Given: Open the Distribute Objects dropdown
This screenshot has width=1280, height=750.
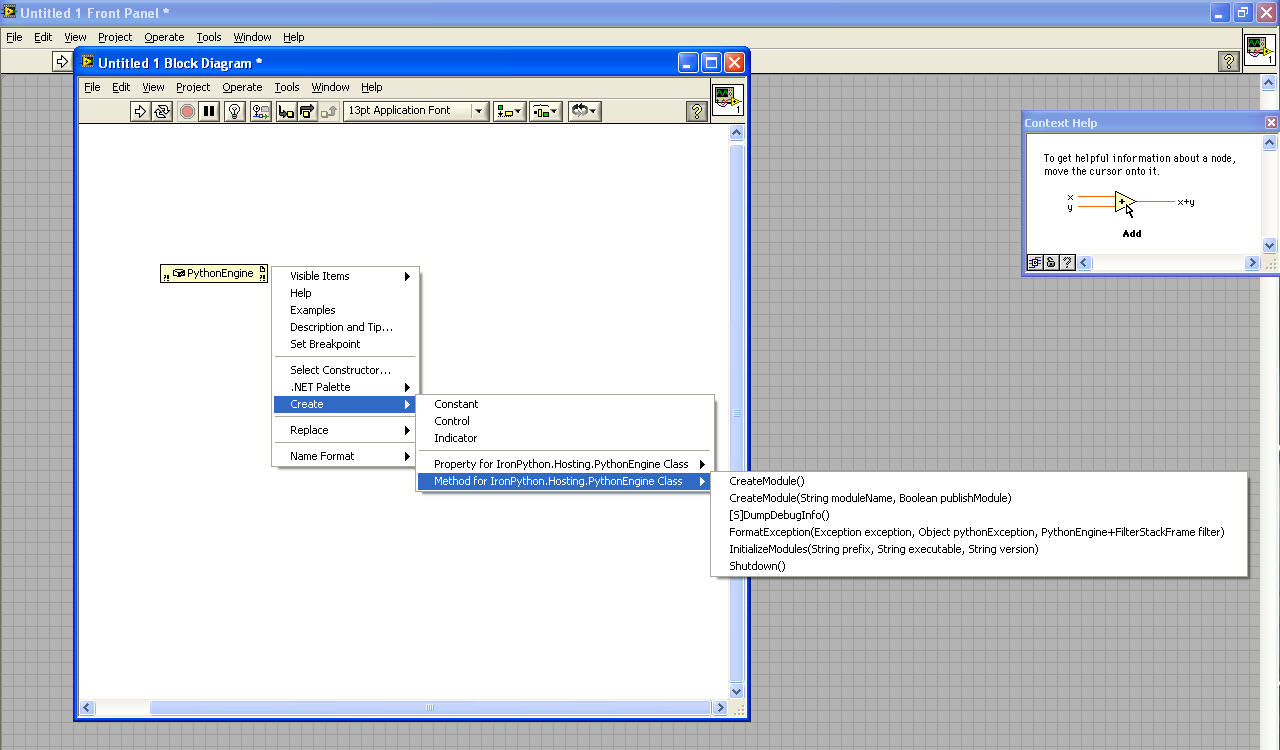Looking at the screenshot, I should (x=545, y=111).
